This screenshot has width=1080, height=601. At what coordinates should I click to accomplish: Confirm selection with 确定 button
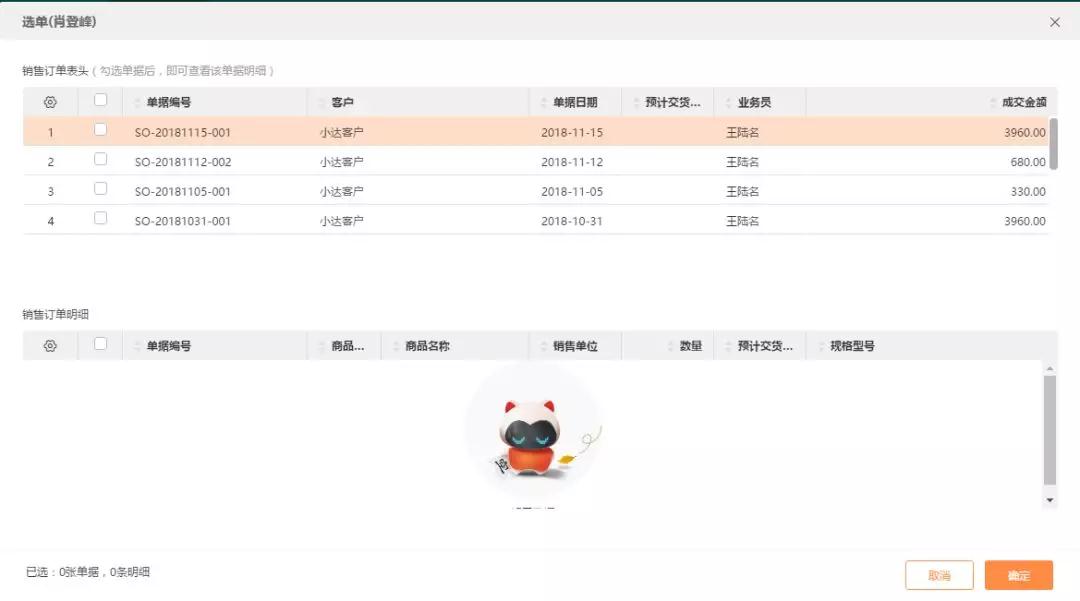click(x=1018, y=576)
